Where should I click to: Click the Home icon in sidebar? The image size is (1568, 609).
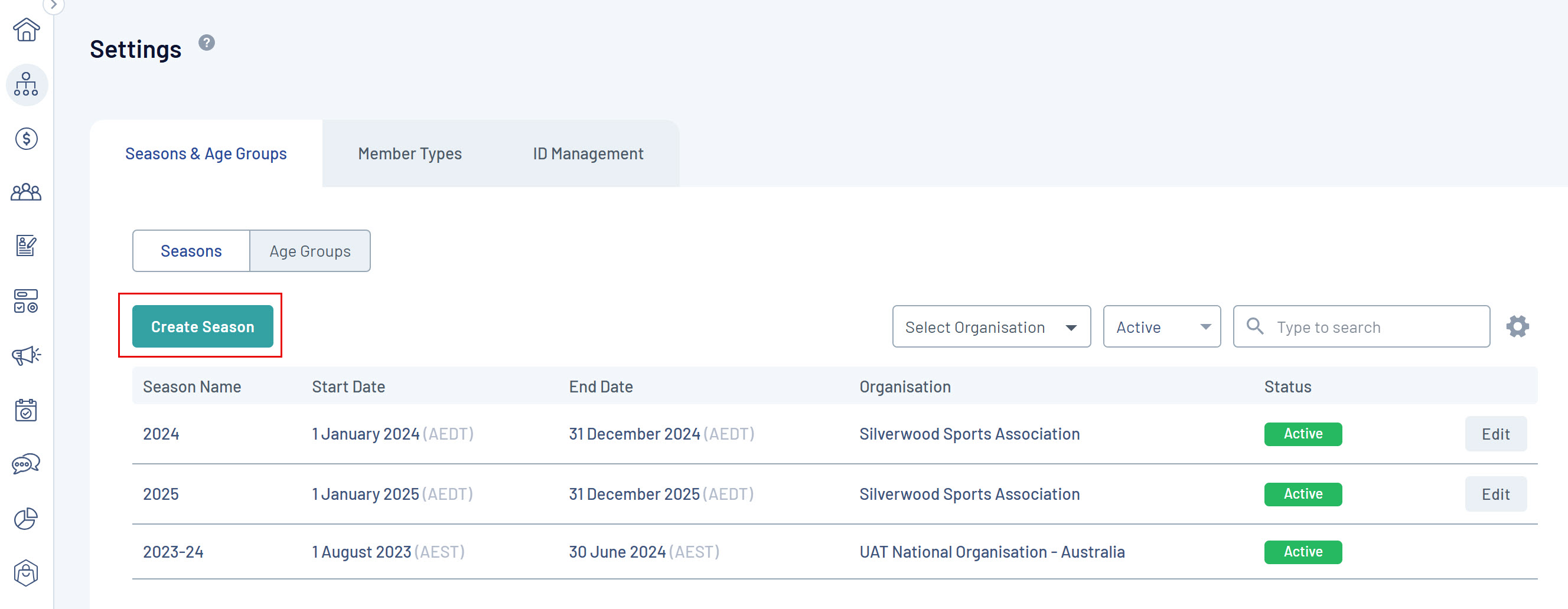click(26, 29)
